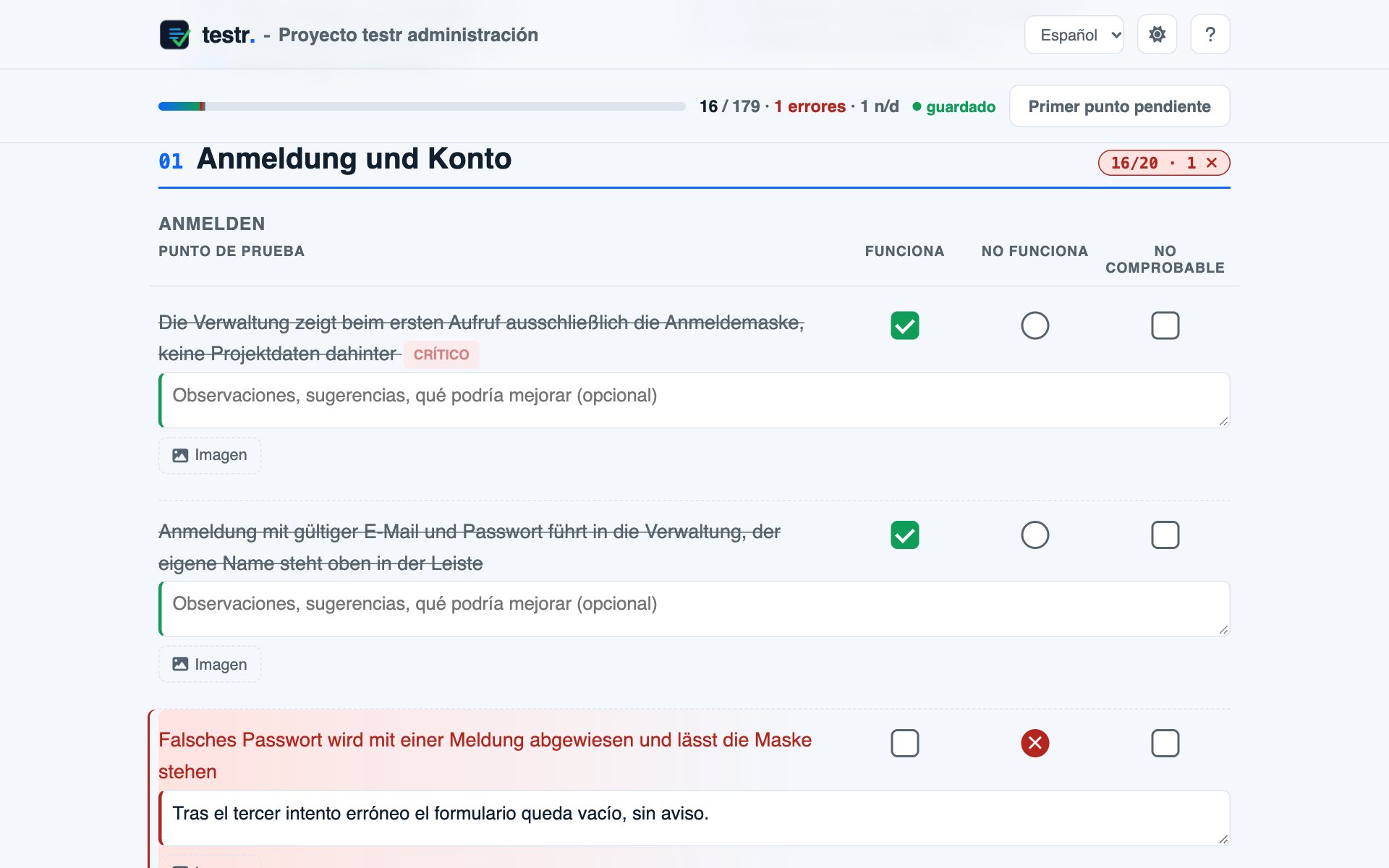Check No comprobable for Falsches Passwort test
Screen dimensions: 1389x868
click(x=1165, y=743)
